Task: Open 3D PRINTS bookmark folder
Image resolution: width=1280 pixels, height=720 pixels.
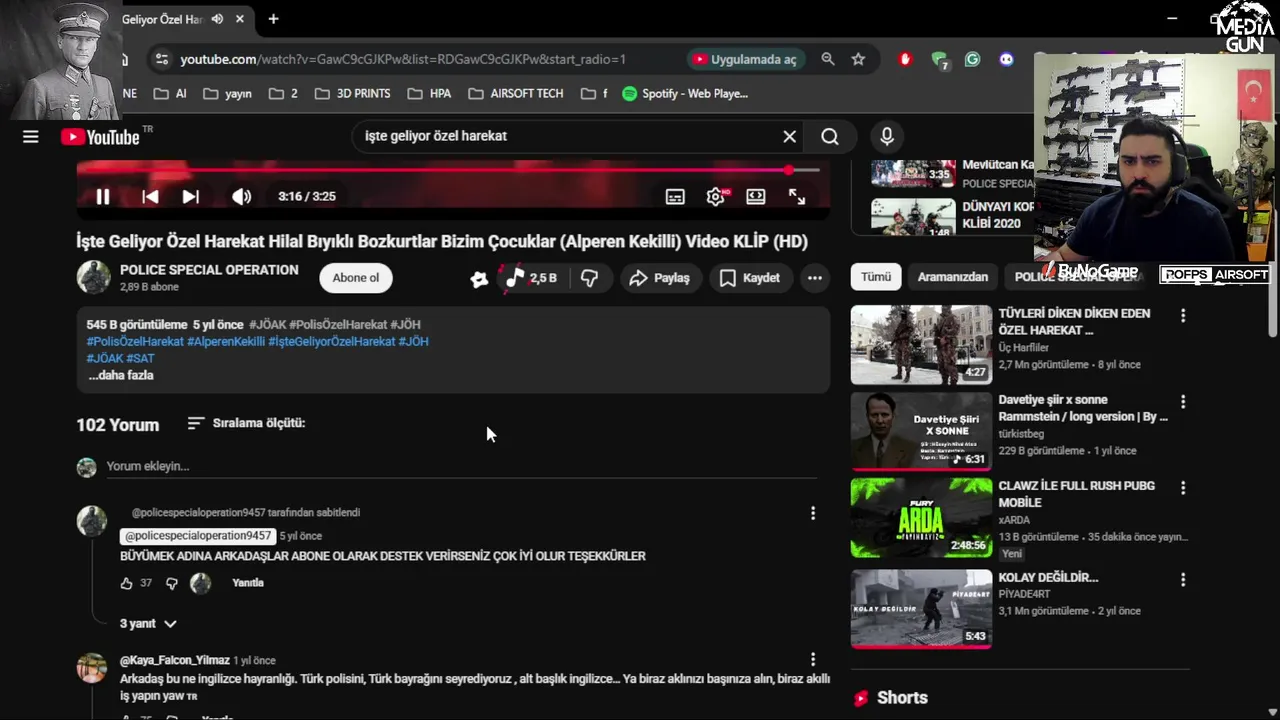Action: coord(353,93)
